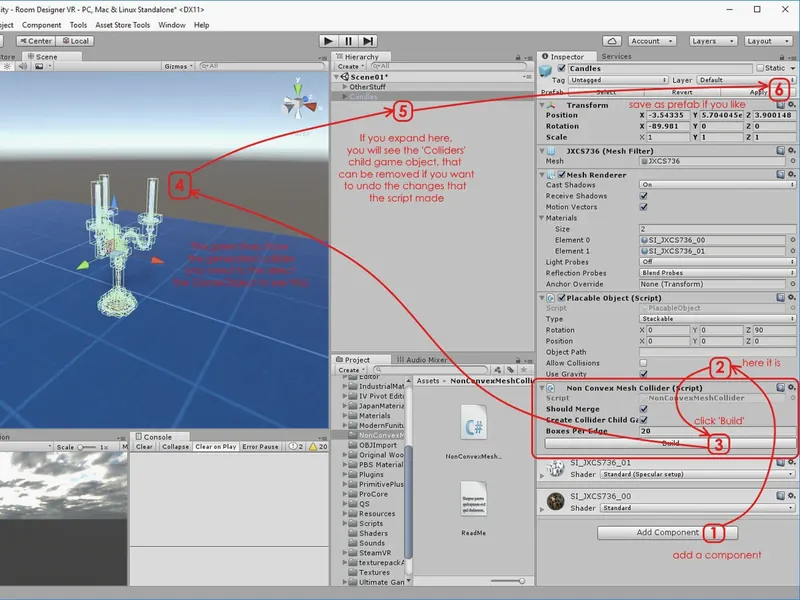800x600 pixels.
Task: Toggle Use Gravity checkbox
Action: 644,374
